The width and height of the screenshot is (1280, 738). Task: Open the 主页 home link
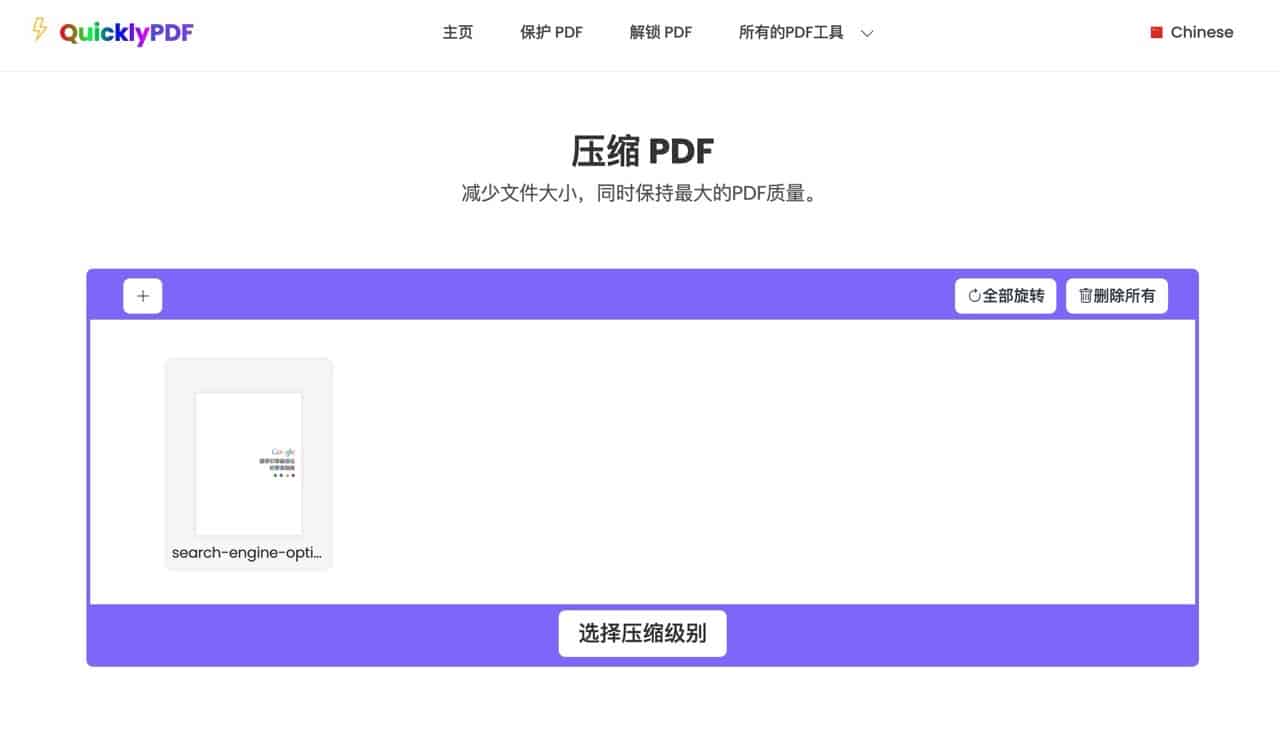pos(458,32)
